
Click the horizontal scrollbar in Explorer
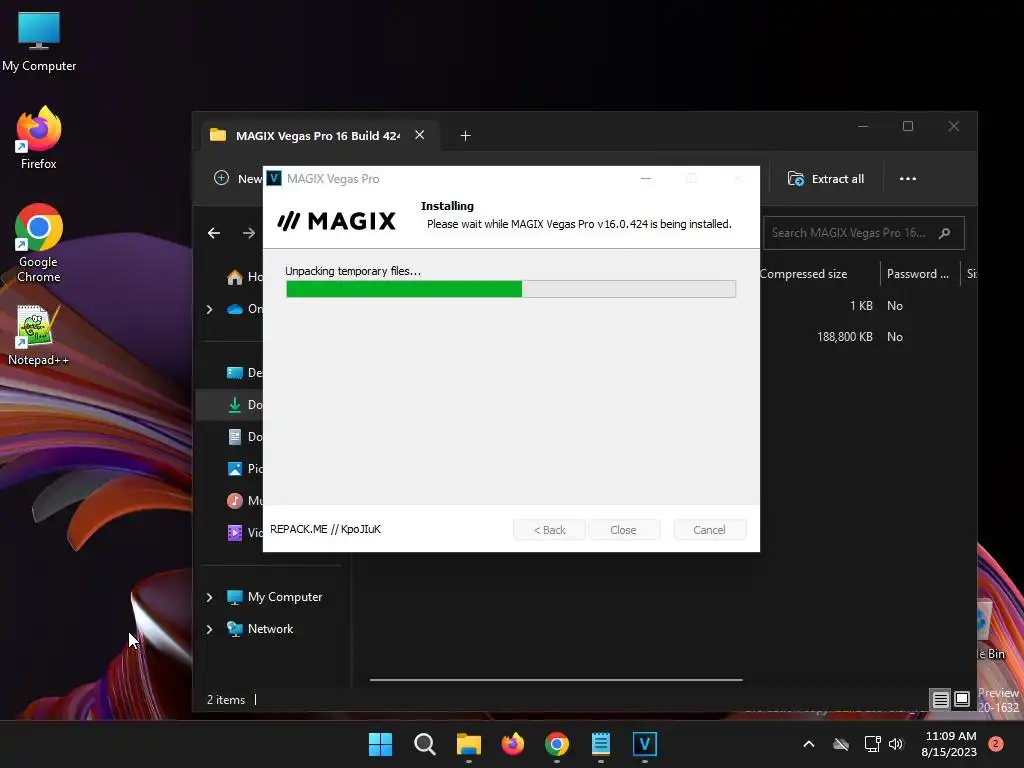(x=556, y=680)
